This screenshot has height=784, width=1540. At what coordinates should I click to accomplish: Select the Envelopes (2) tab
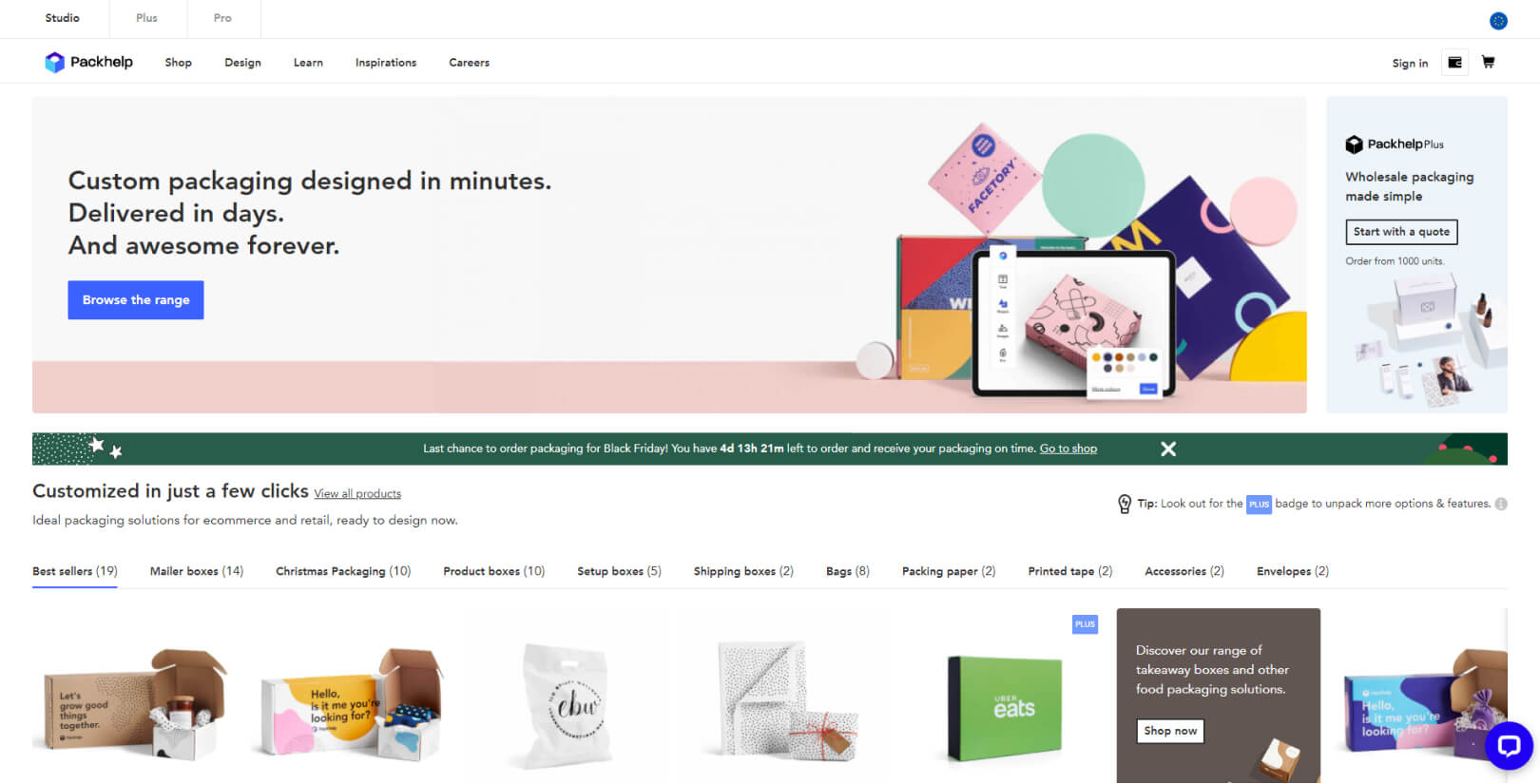tap(1293, 571)
